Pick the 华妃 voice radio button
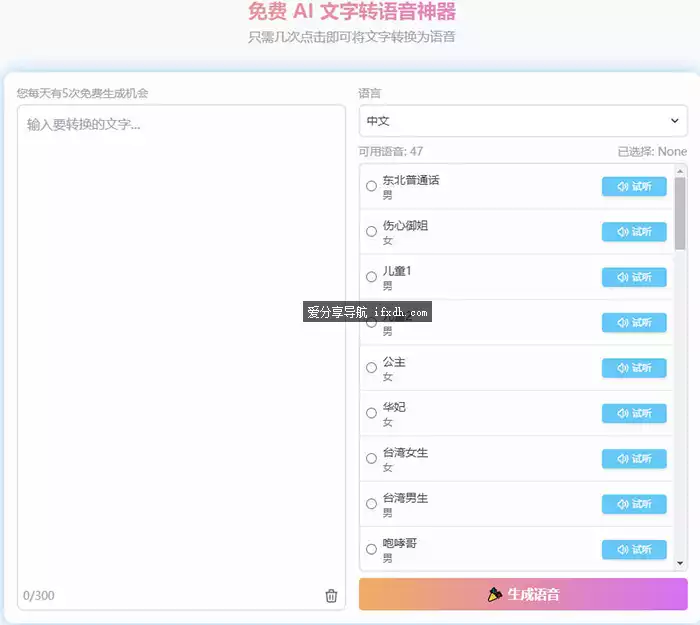The width and height of the screenshot is (700, 625). point(371,413)
